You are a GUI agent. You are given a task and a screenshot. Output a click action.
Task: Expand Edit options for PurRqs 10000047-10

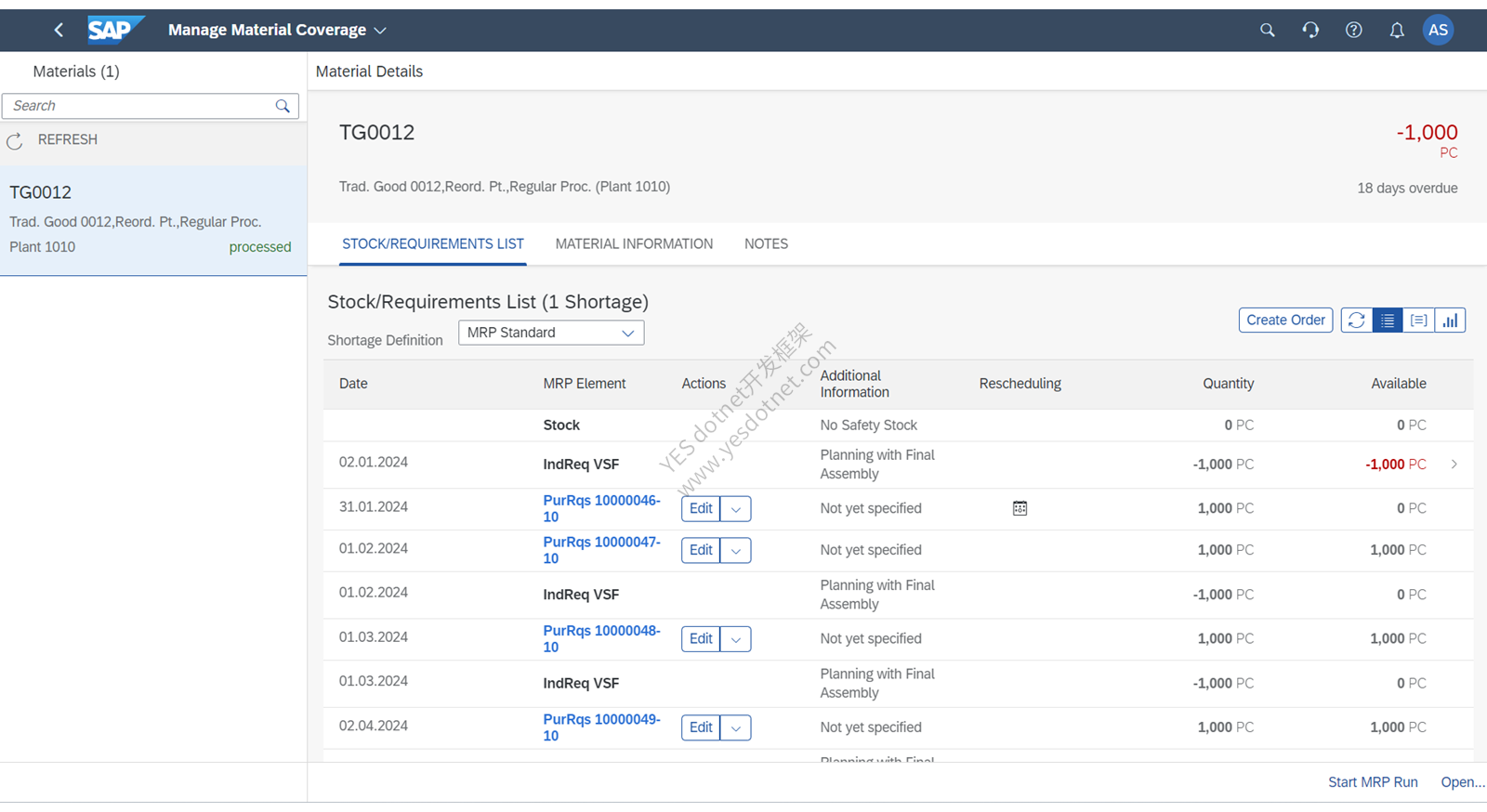[x=735, y=551]
